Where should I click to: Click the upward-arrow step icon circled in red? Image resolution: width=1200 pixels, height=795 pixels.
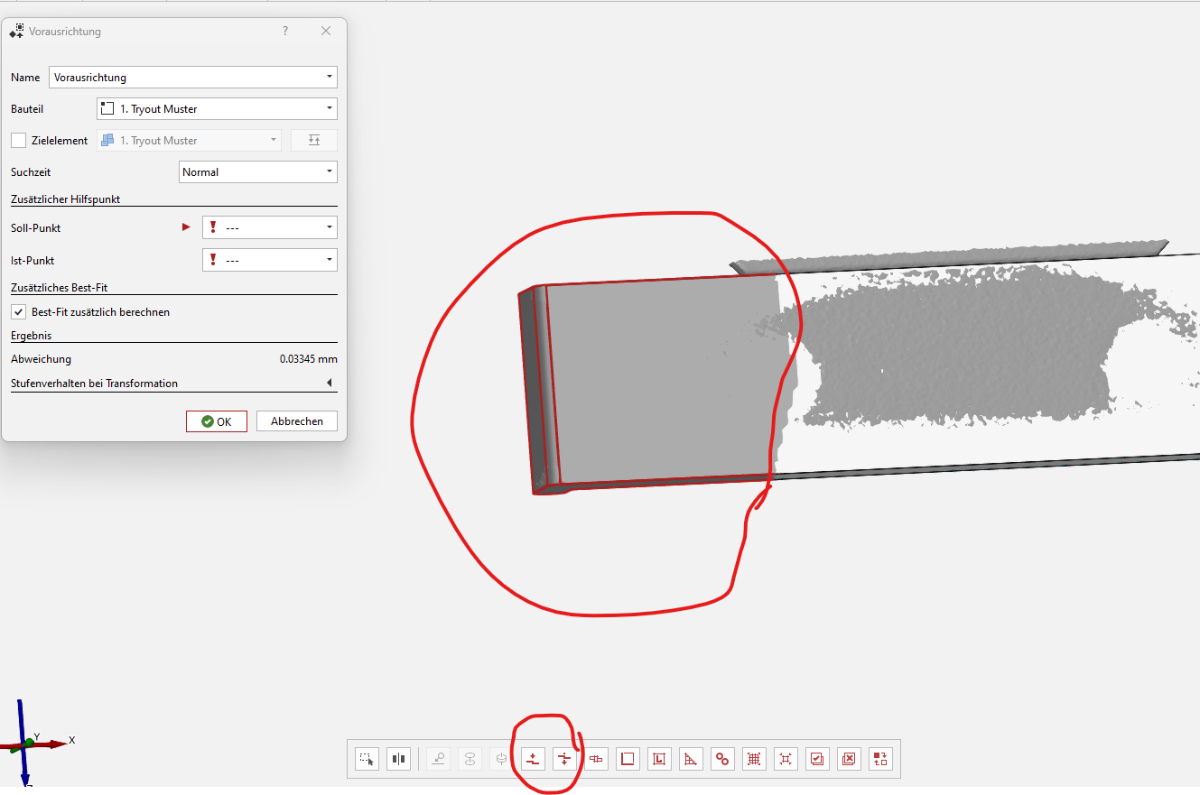(533, 759)
